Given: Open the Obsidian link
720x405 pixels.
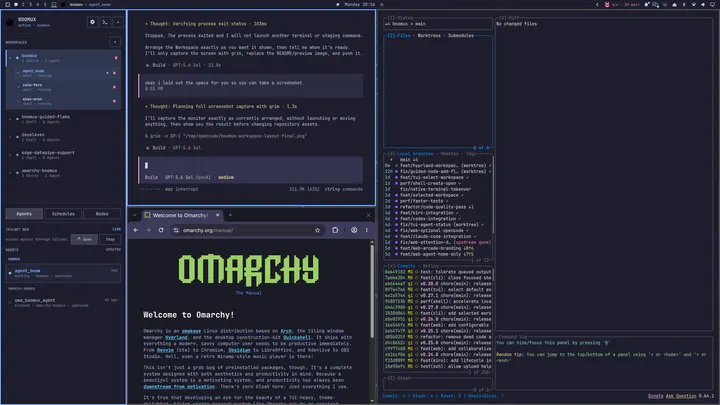Looking at the screenshot, I should (x=239, y=350).
